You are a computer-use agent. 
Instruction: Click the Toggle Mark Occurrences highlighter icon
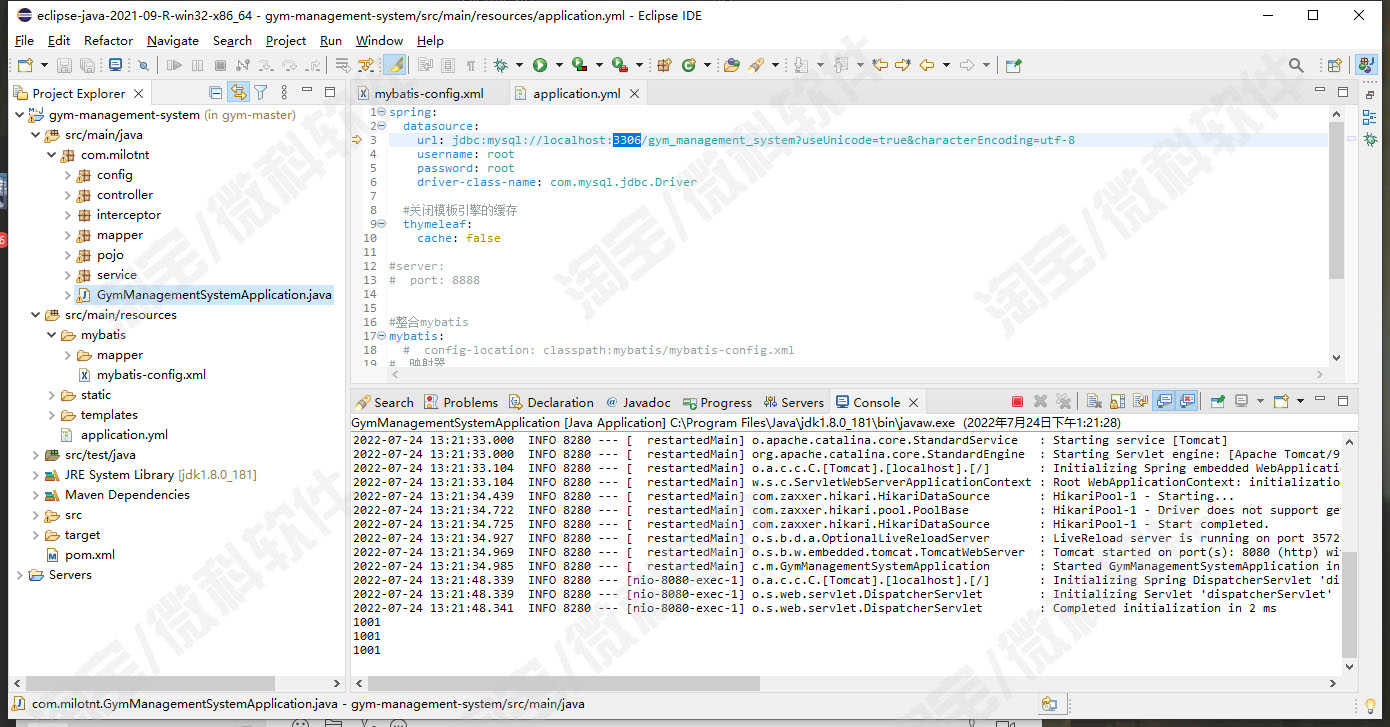click(x=394, y=65)
